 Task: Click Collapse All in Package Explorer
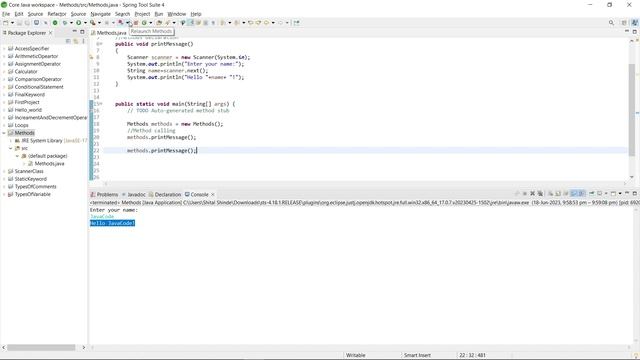pyautogui.click(x=68, y=41)
